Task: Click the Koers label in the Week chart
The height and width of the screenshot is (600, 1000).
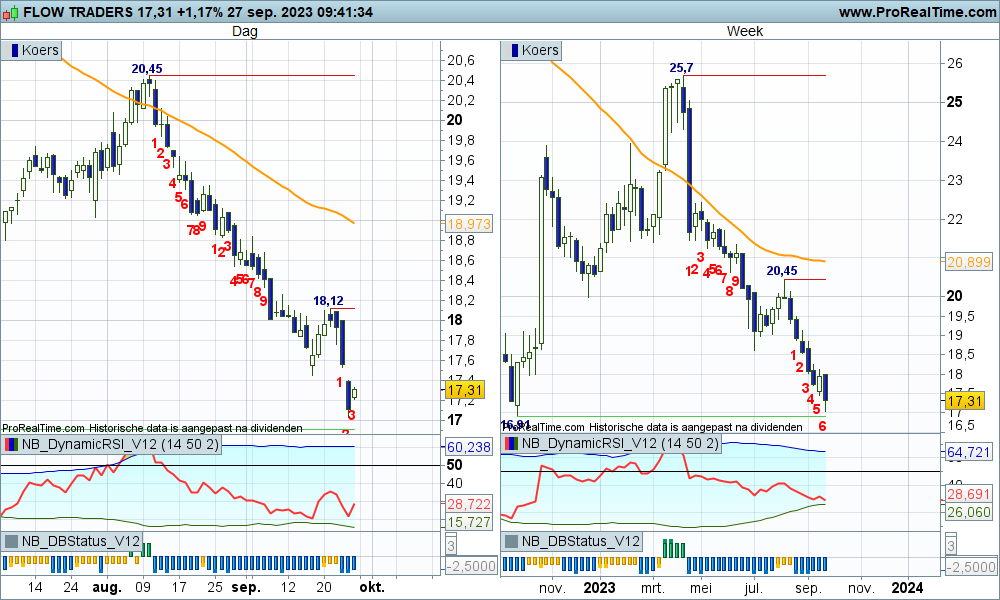Action: coord(540,50)
